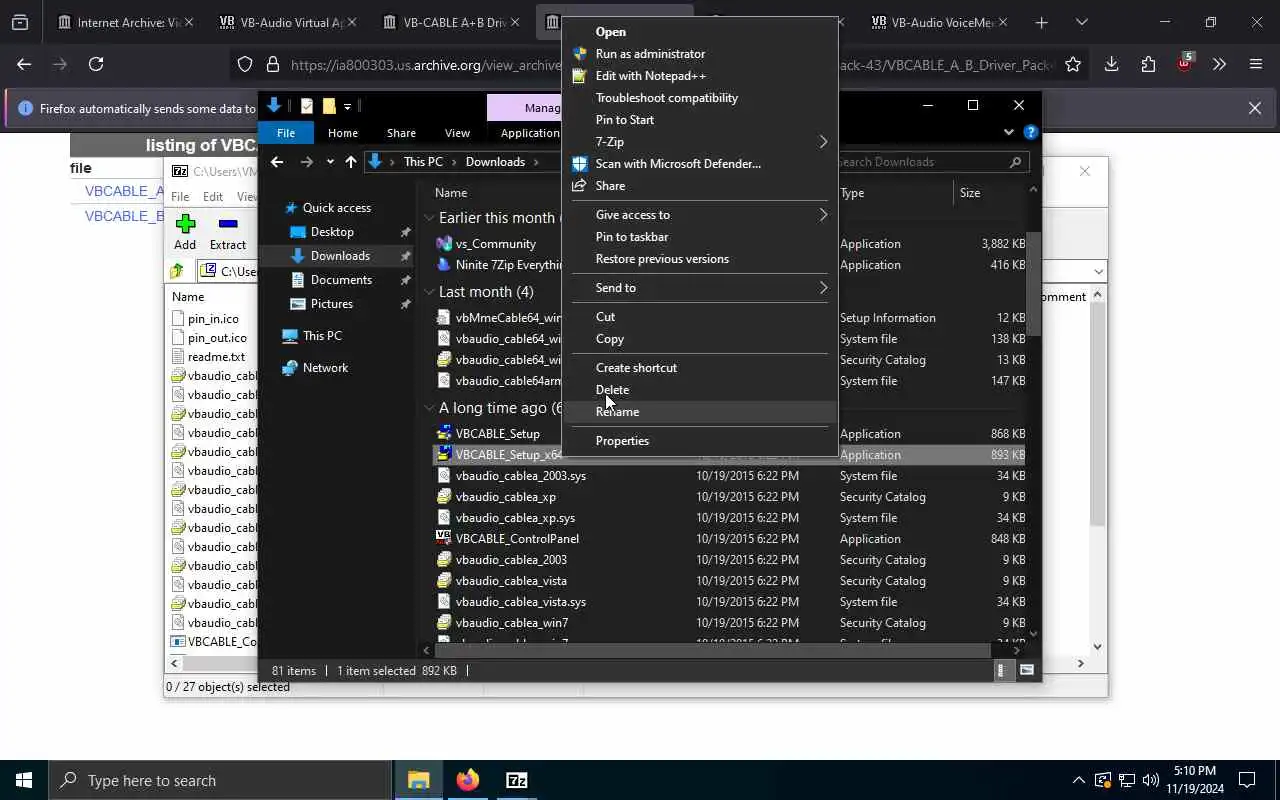Choose Scan with Microsoft Defender
Viewport: 1280px width, 800px height.
(x=678, y=164)
